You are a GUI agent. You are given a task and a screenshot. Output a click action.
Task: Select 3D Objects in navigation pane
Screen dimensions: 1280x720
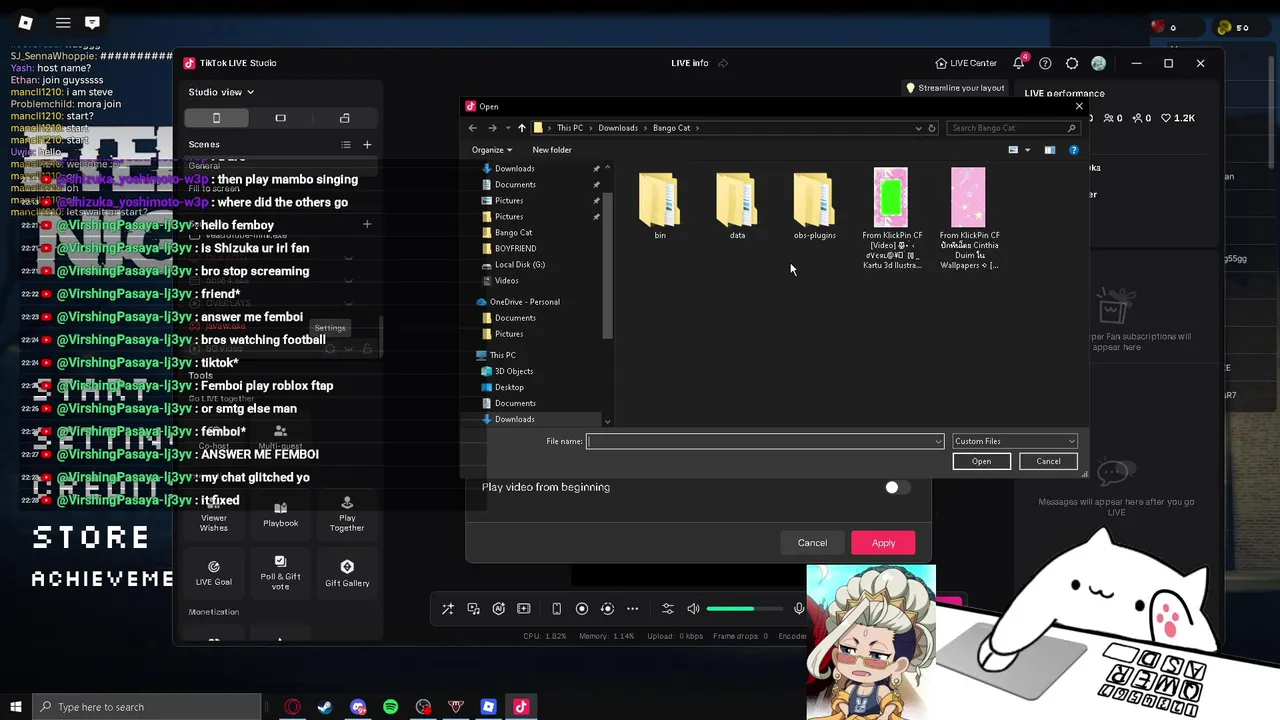click(x=513, y=371)
